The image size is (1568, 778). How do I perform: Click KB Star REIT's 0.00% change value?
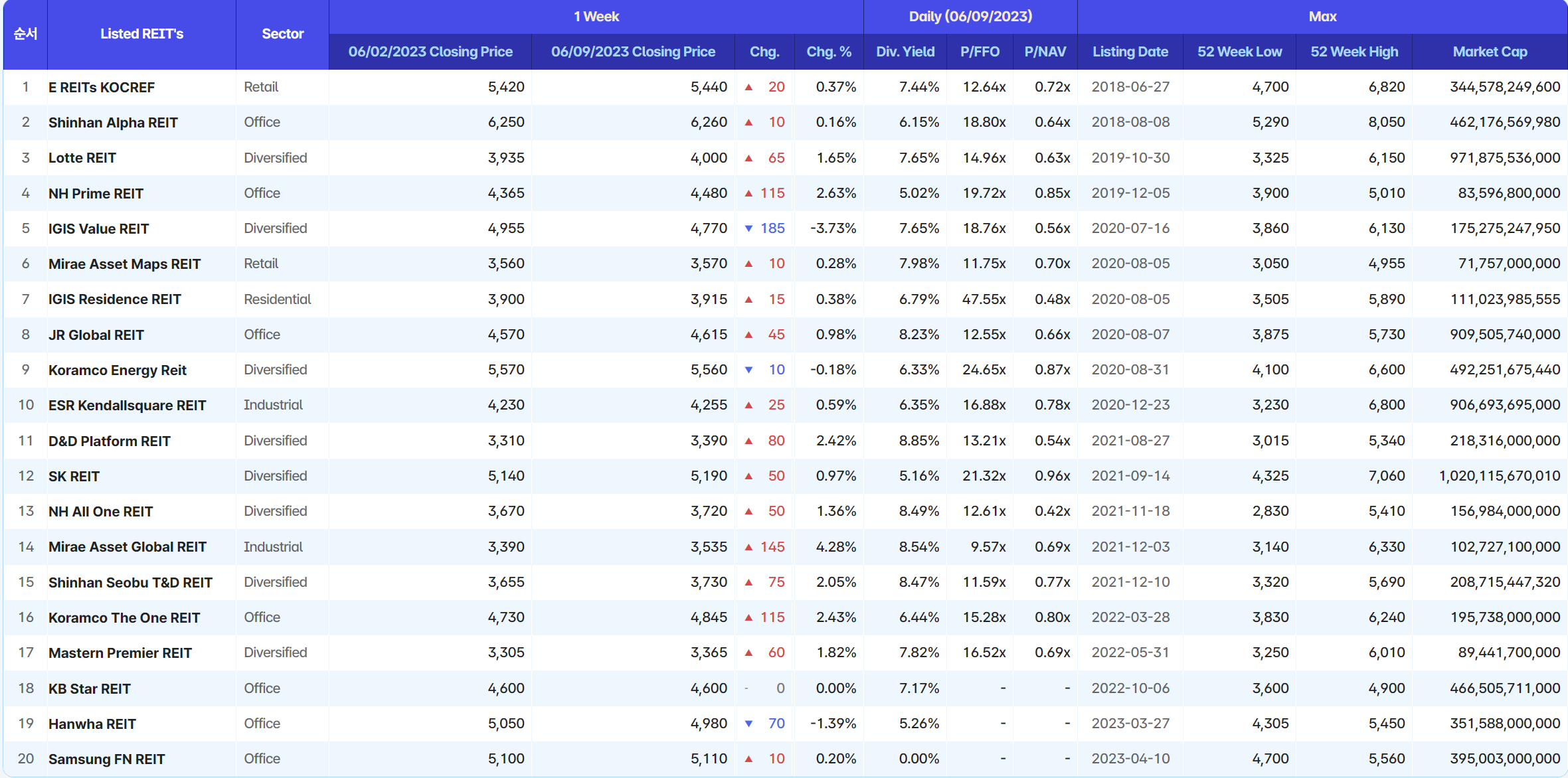tap(836, 688)
